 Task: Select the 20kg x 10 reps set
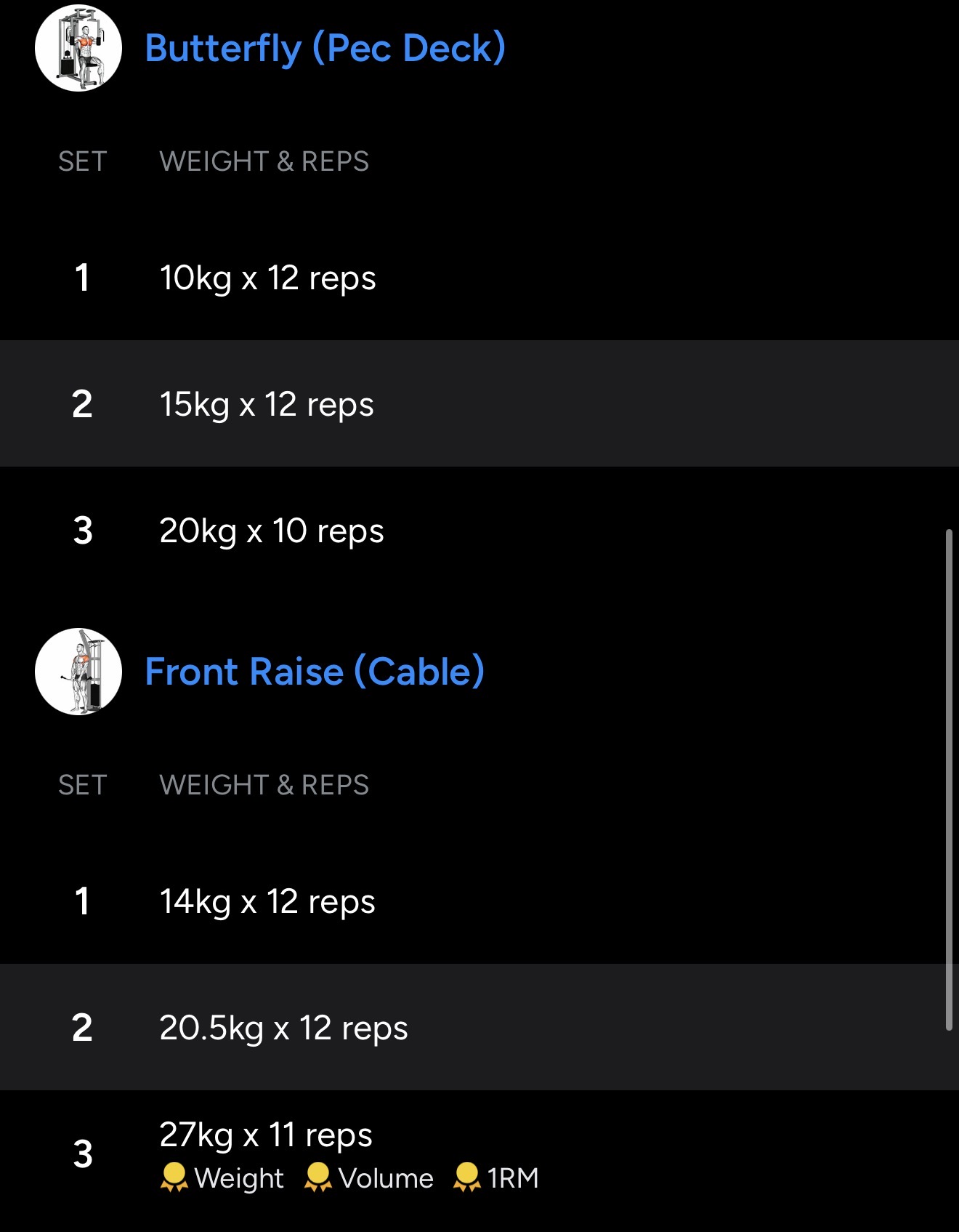[271, 531]
